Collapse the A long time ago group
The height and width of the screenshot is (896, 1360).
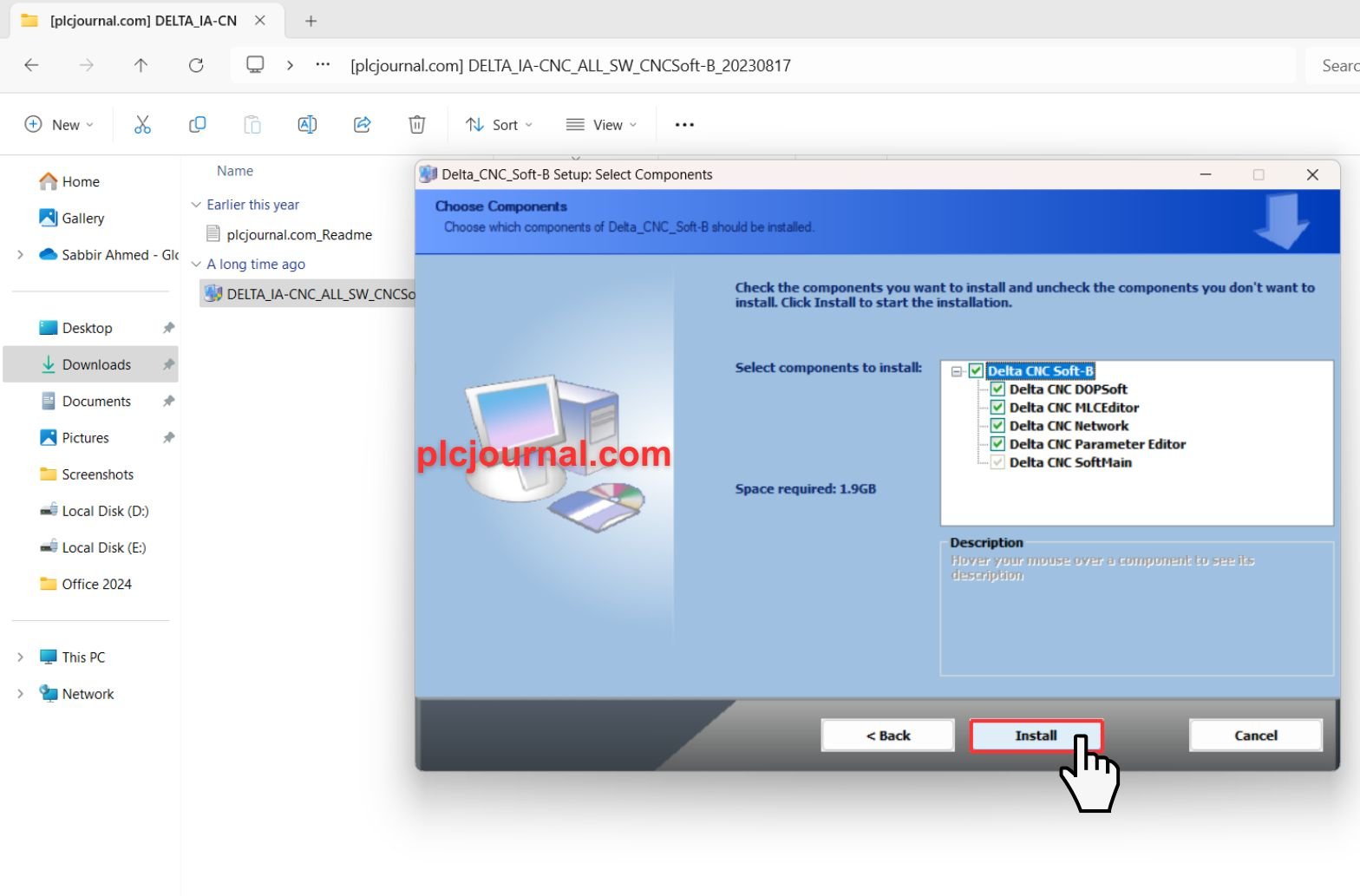[x=196, y=264]
